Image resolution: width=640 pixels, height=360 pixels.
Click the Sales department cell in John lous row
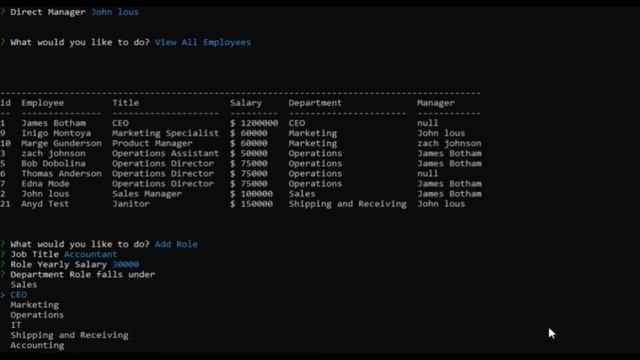point(302,194)
